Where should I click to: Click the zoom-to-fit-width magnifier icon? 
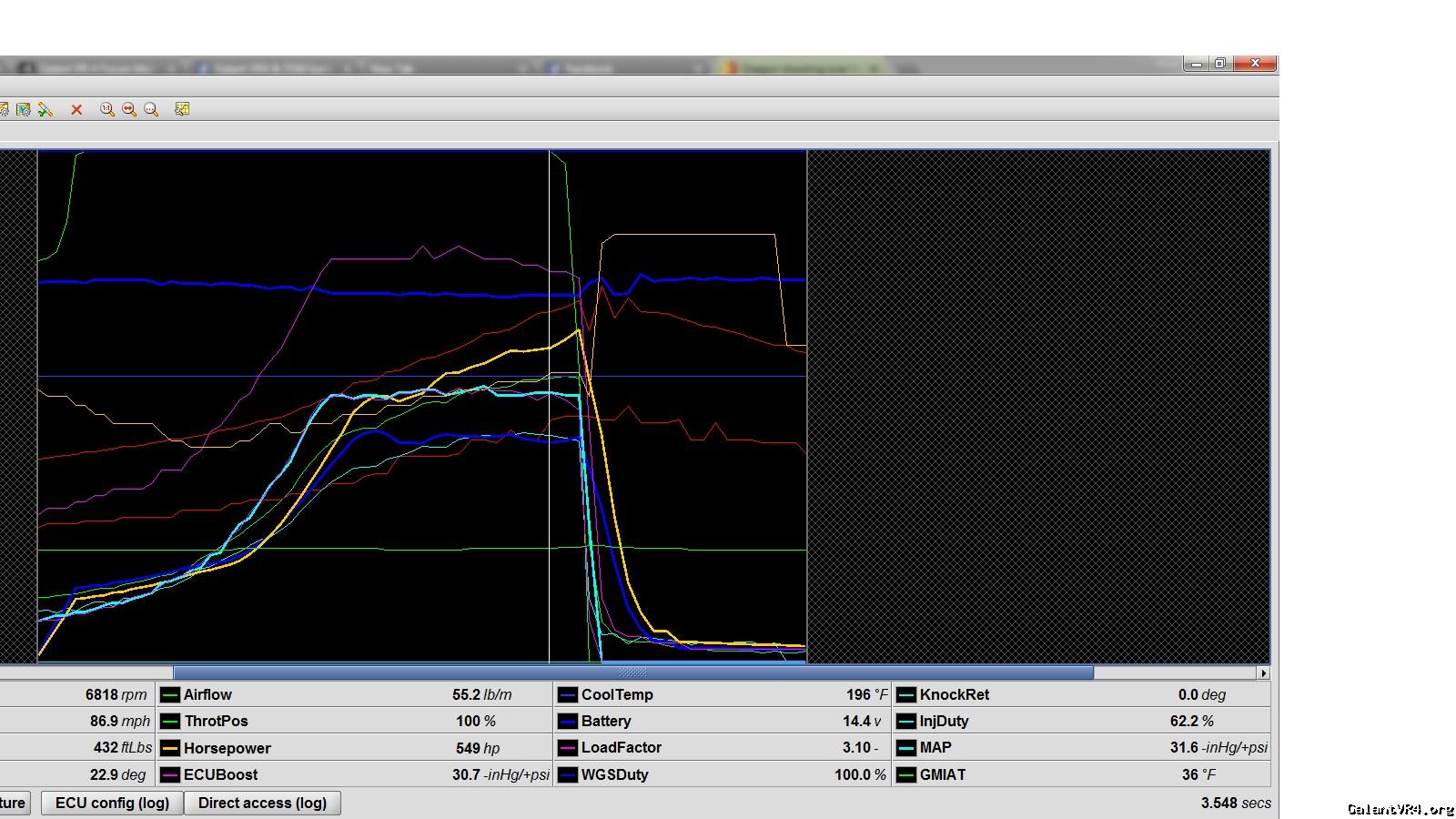[129, 109]
